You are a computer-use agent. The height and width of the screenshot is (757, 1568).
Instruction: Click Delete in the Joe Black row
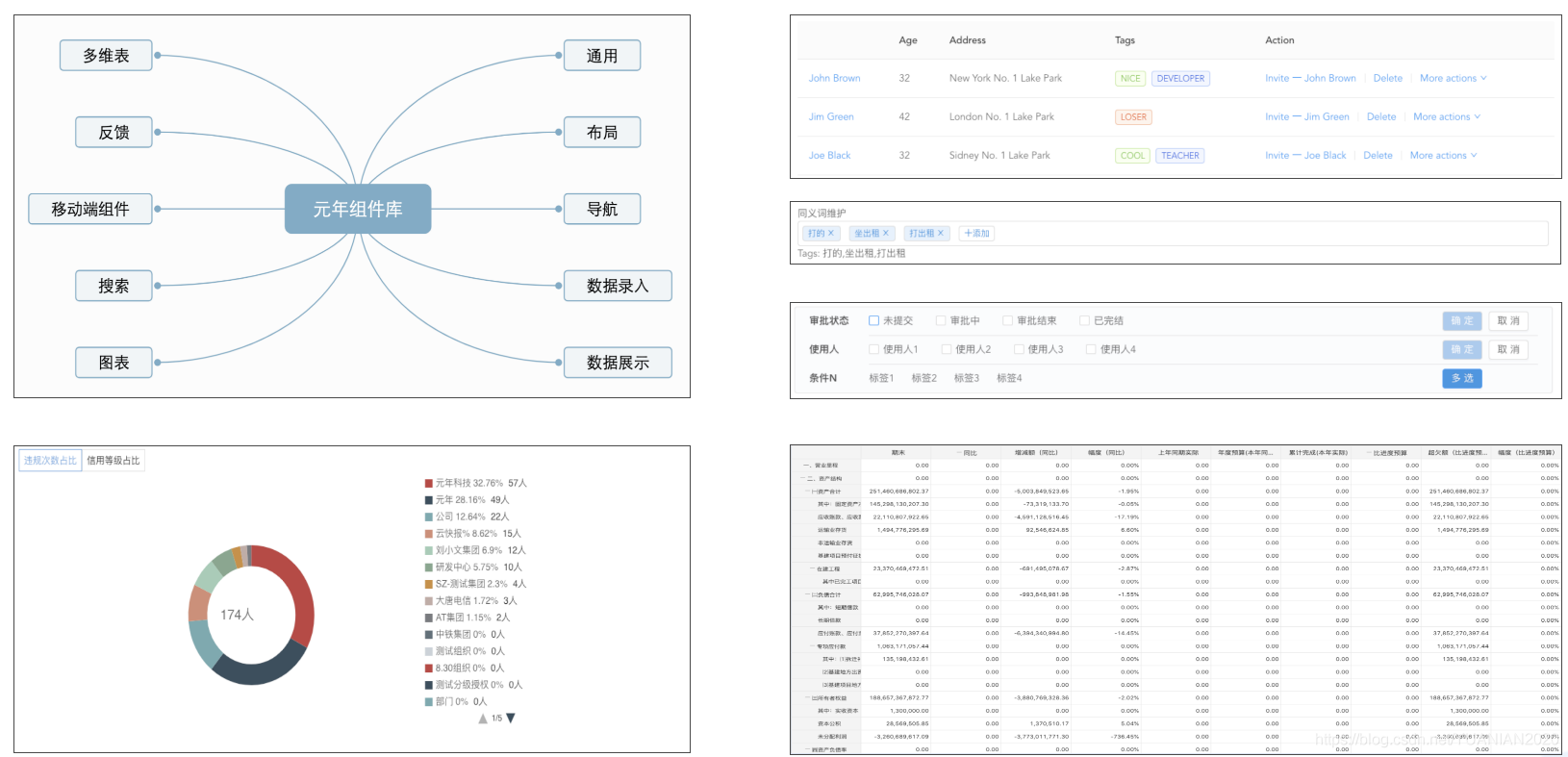click(1378, 156)
